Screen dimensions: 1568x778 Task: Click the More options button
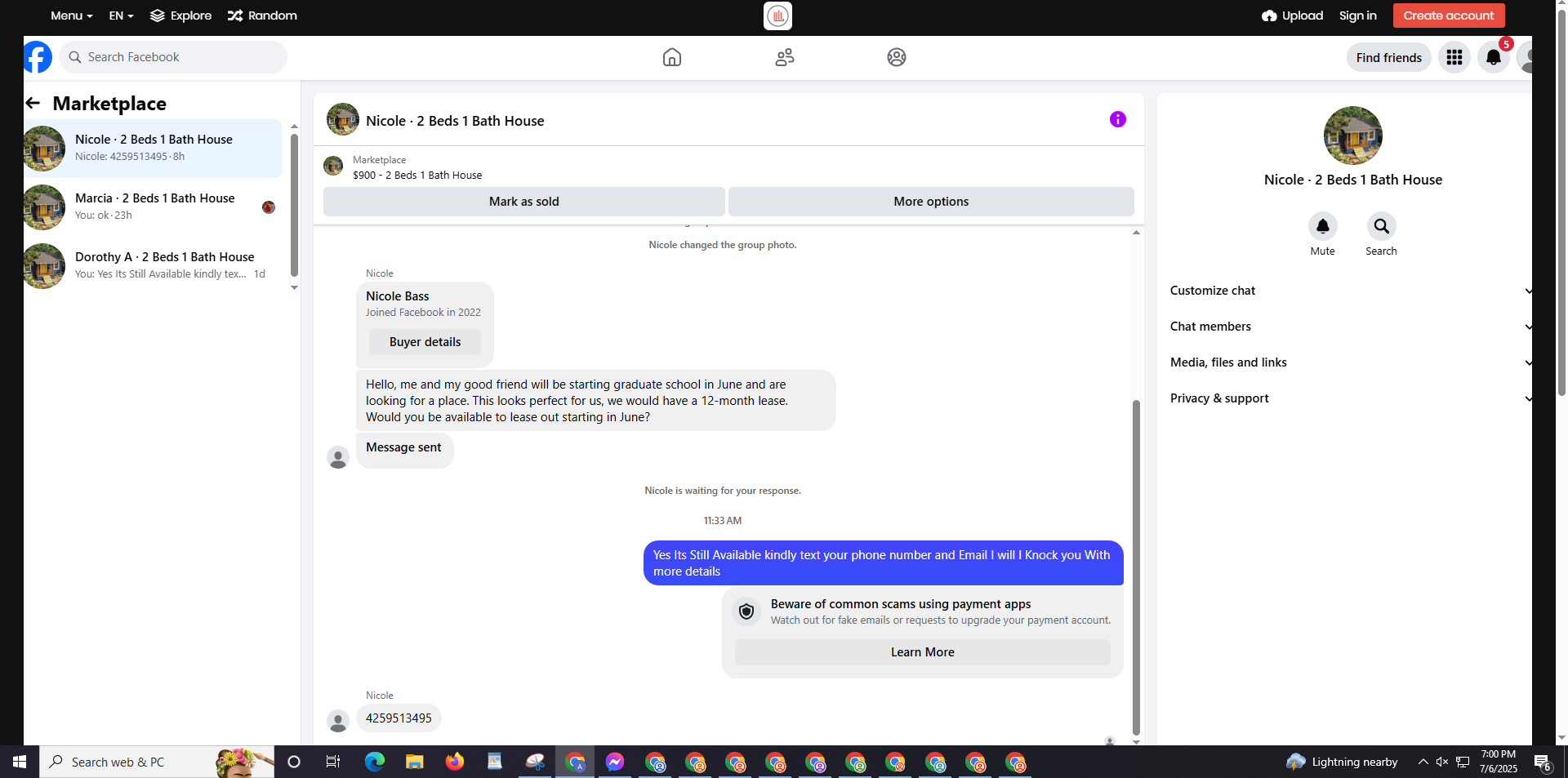pyautogui.click(x=931, y=202)
